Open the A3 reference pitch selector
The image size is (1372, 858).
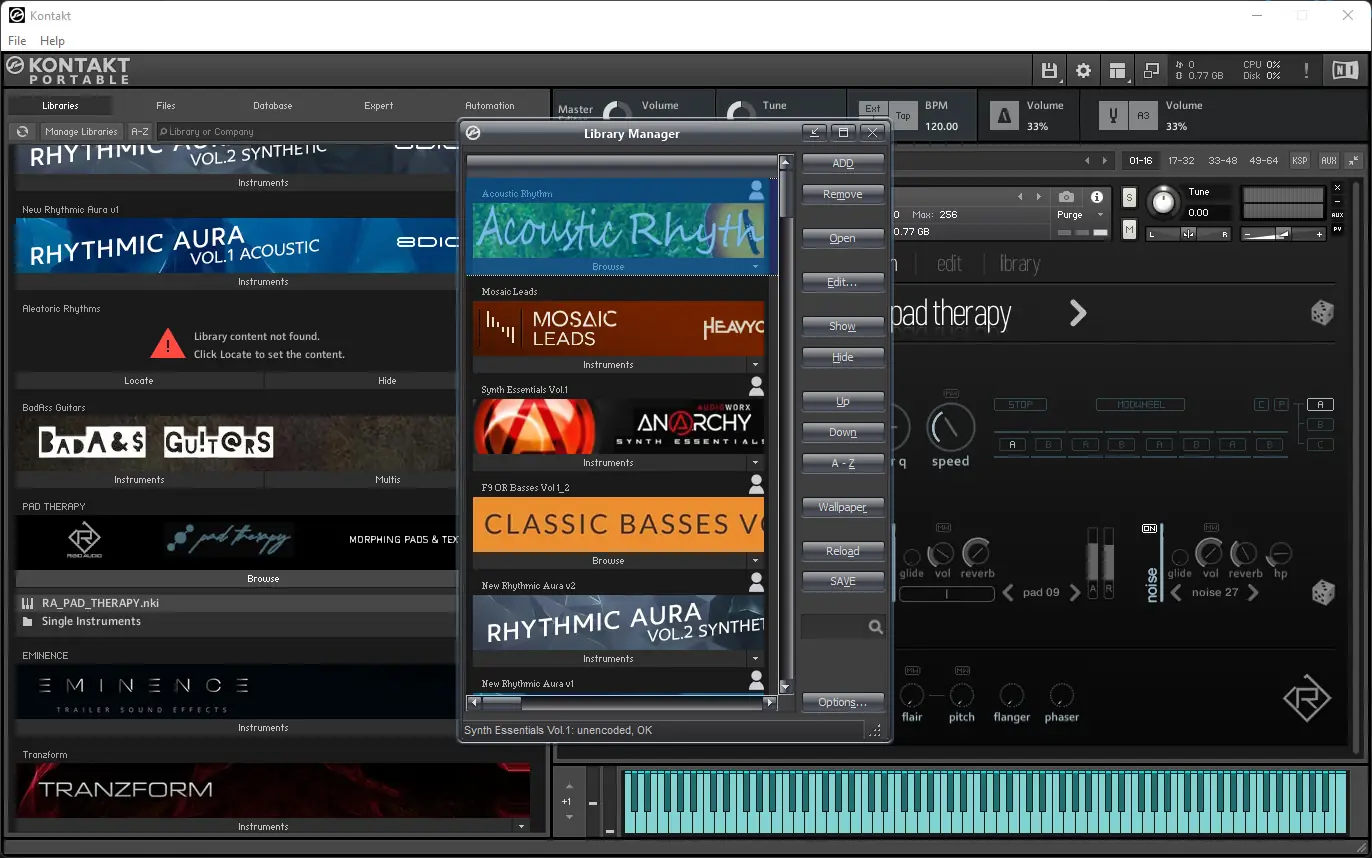(x=1143, y=116)
